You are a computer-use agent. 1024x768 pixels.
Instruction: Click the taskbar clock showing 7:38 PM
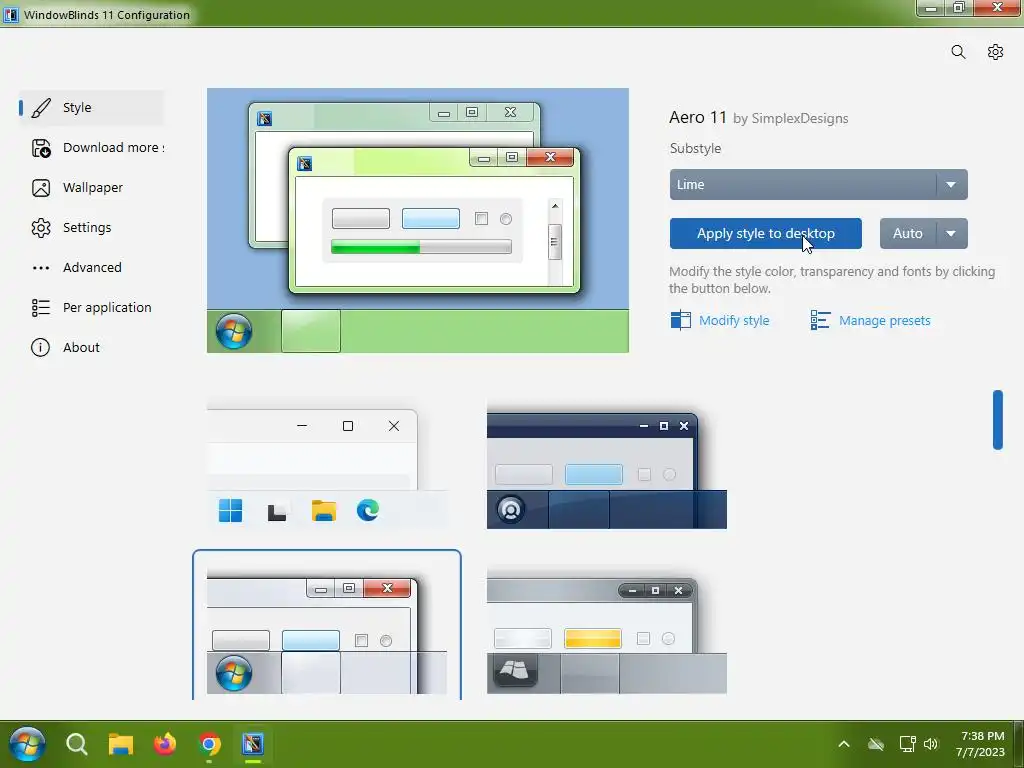pos(981,744)
